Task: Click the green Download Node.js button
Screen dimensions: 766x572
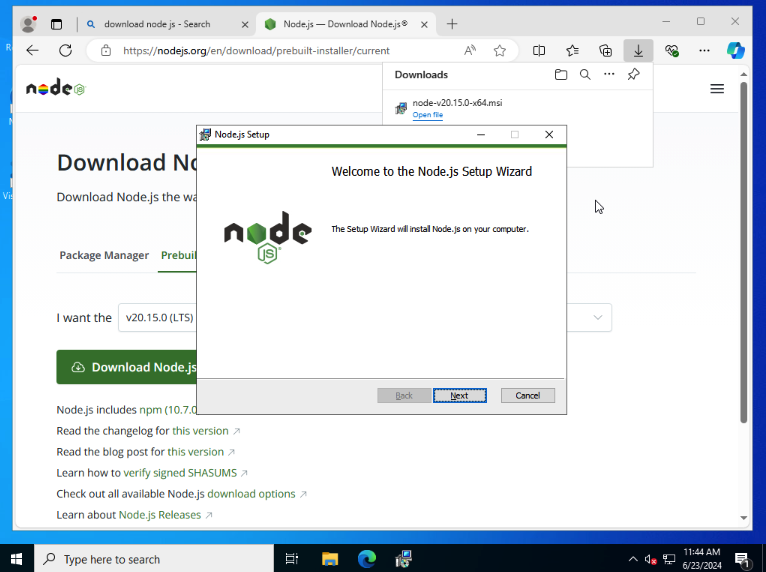Action: click(127, 367)
